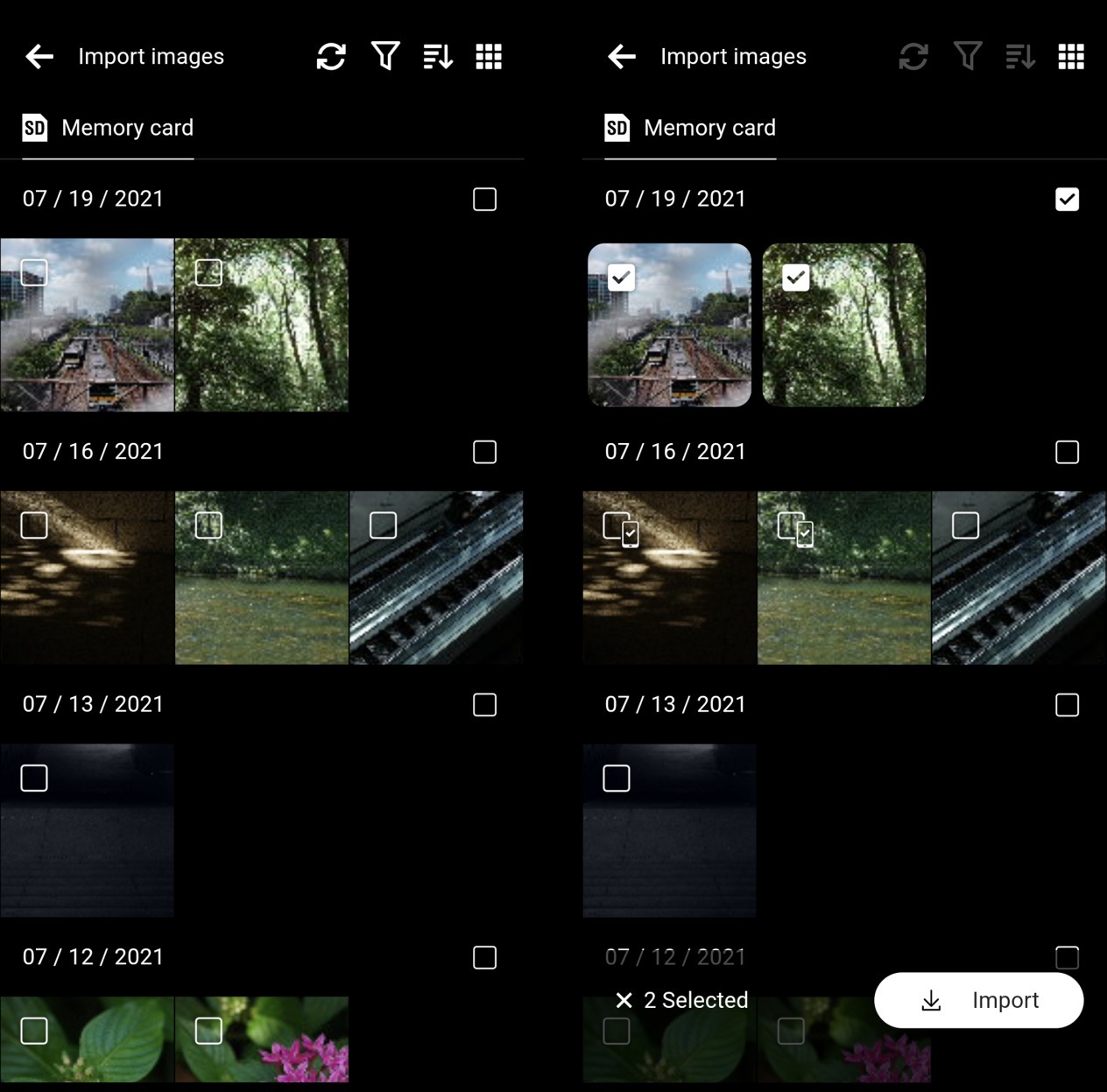Screen dimensions: 1107x1092
Task: Select green leaves photo checkbox in left screen
Action: point(34,1031)
